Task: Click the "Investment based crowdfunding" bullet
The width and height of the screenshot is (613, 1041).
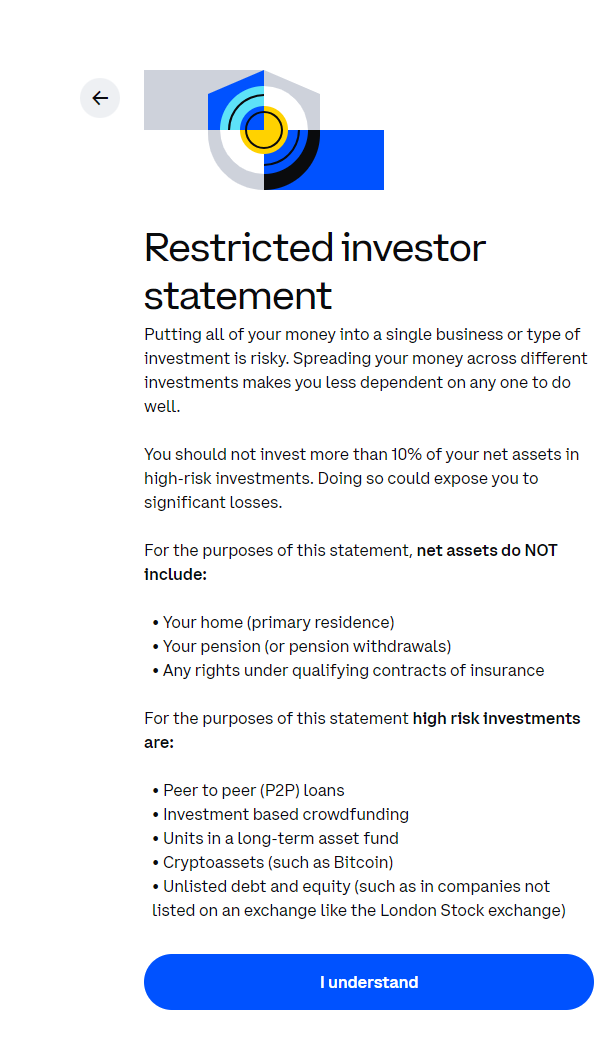Action: tap(285, 814)
